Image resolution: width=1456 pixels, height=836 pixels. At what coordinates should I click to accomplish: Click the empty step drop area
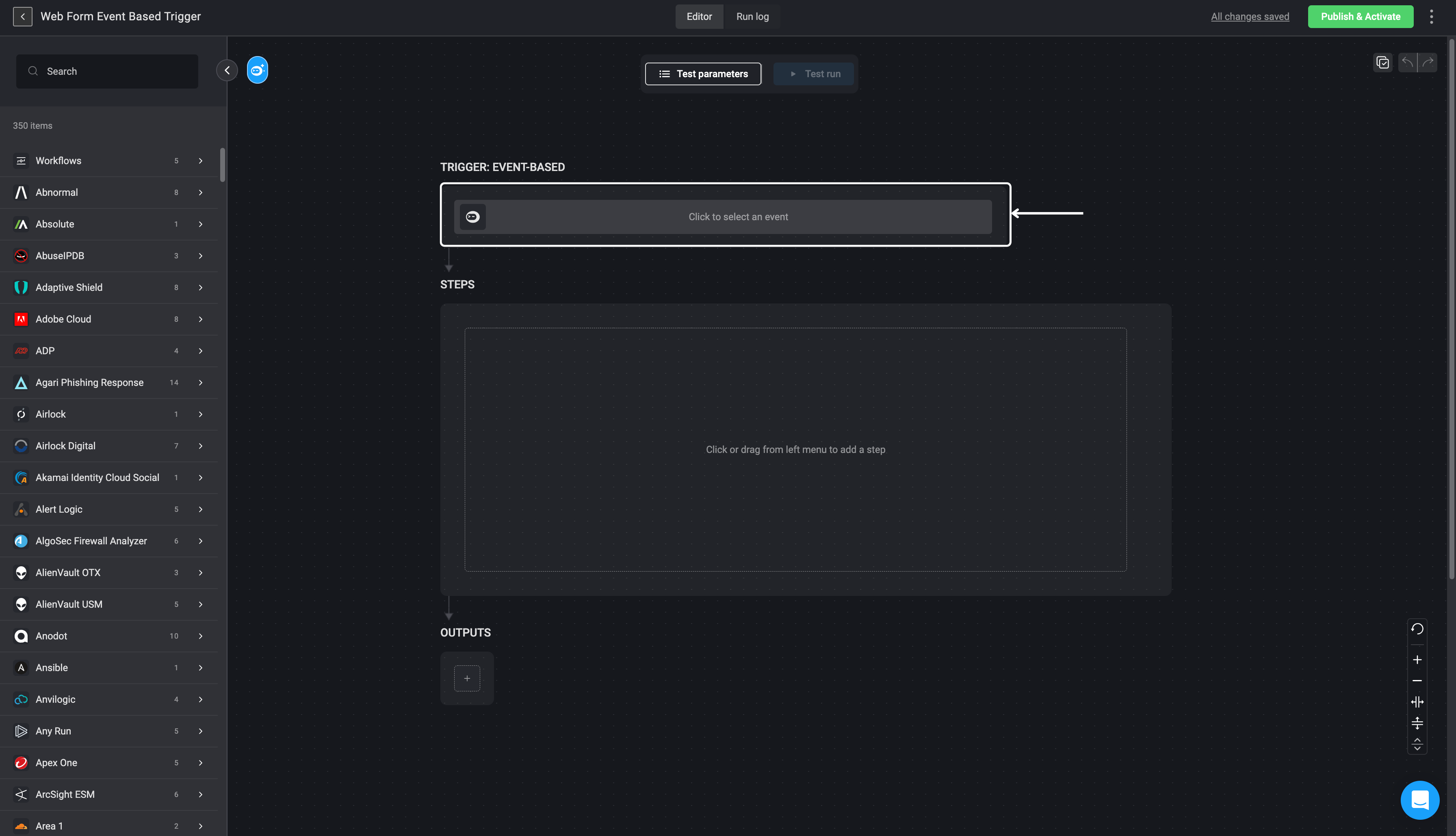(x=795, y=450)
